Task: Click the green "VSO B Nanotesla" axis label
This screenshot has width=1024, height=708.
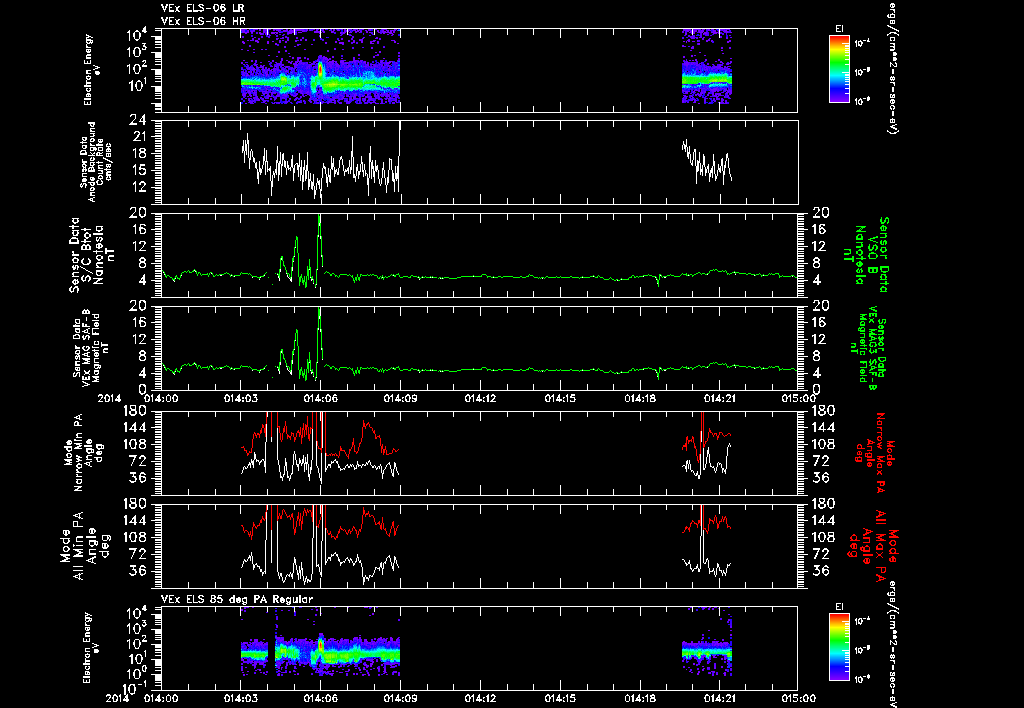Action: click(866, 255)
